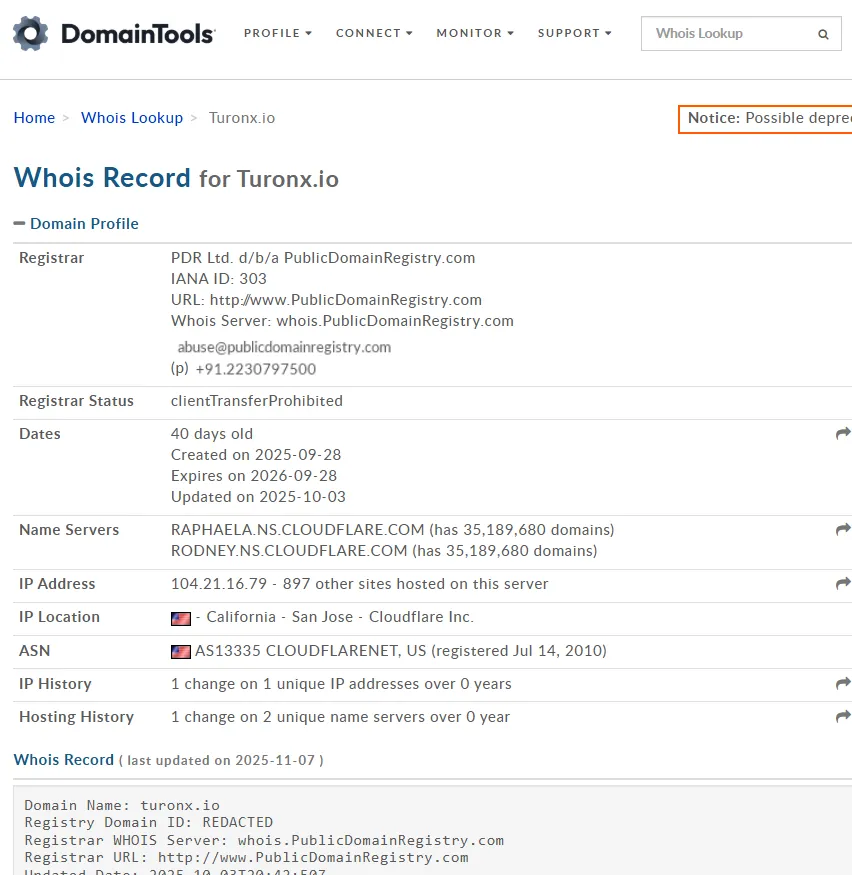Click the DomainTools gear logo
The height and width of the screenshot is (875, 852).
click(x=31, y=33)
